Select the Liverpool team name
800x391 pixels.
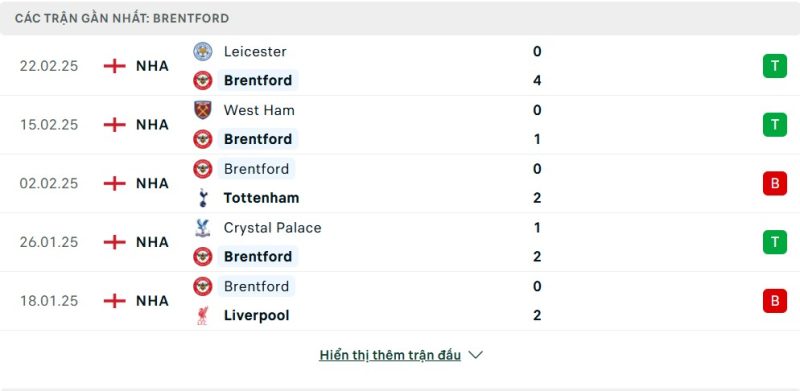pyautogui.click(x=257, y=315)
